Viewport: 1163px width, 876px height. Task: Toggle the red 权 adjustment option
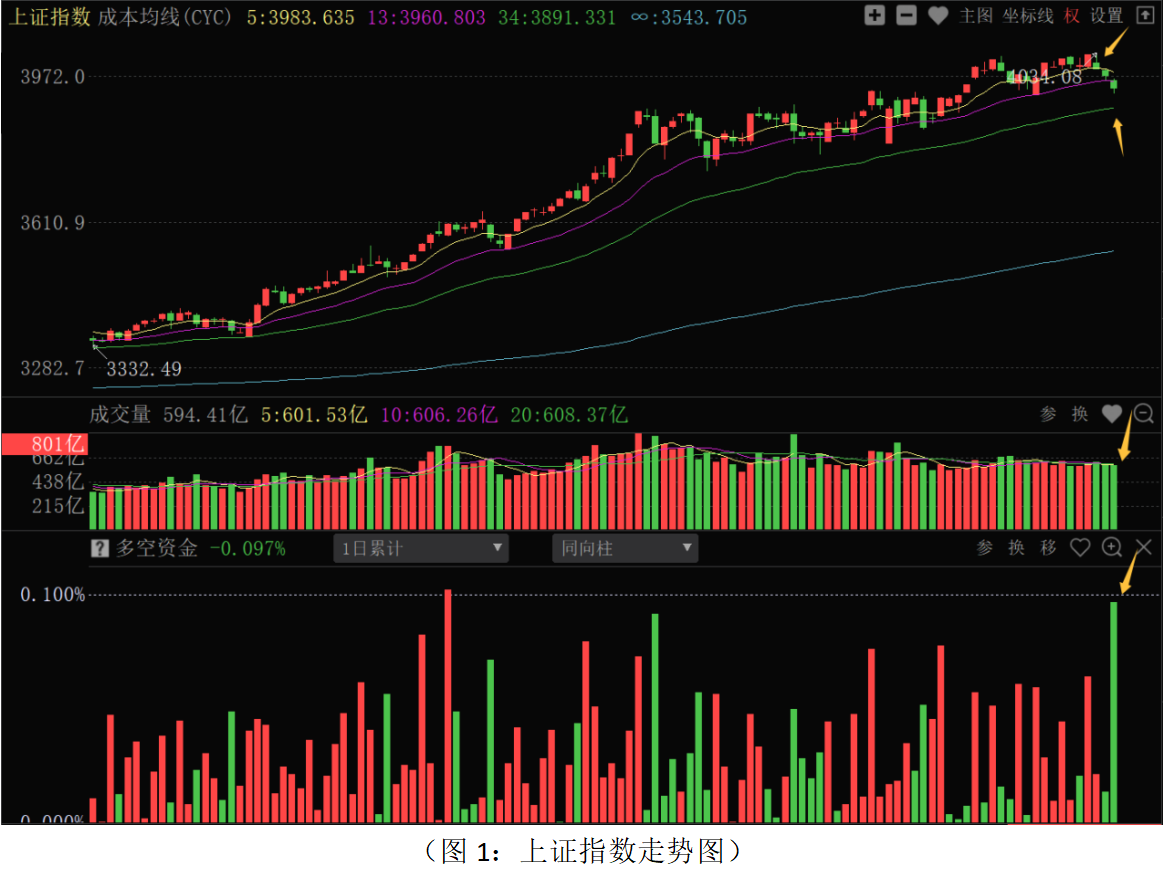click(x=1072, y=15)
